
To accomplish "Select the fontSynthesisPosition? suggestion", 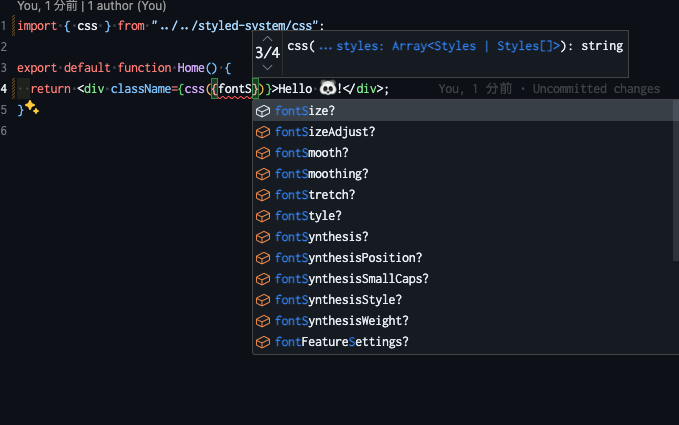I will pyautogui.click(x=463, y=258).
